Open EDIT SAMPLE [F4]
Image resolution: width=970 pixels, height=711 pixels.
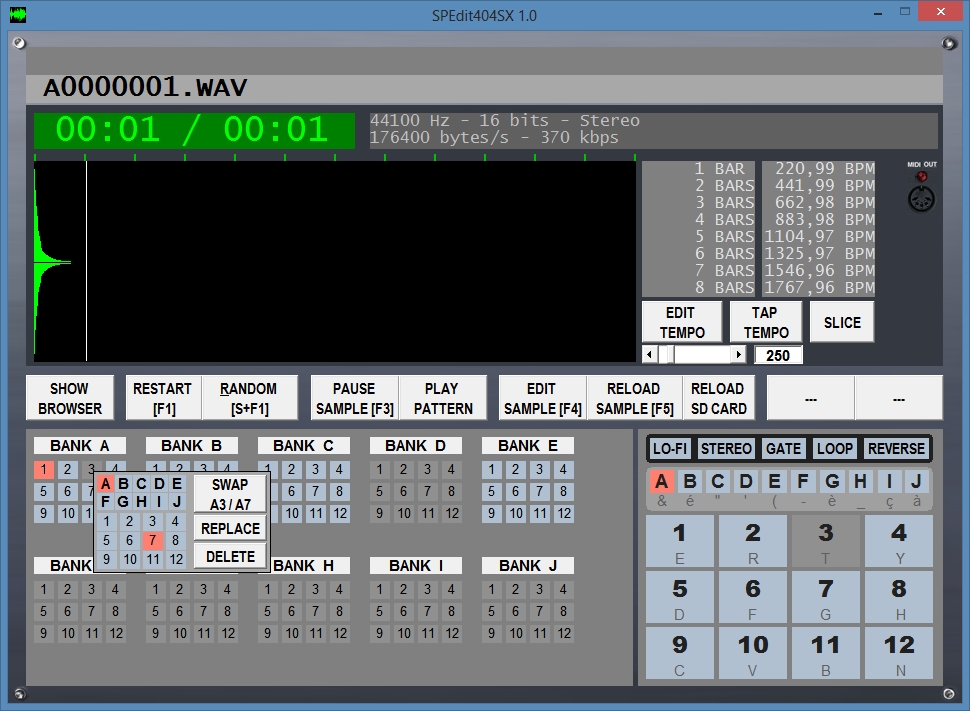click(x=543, y=399)
